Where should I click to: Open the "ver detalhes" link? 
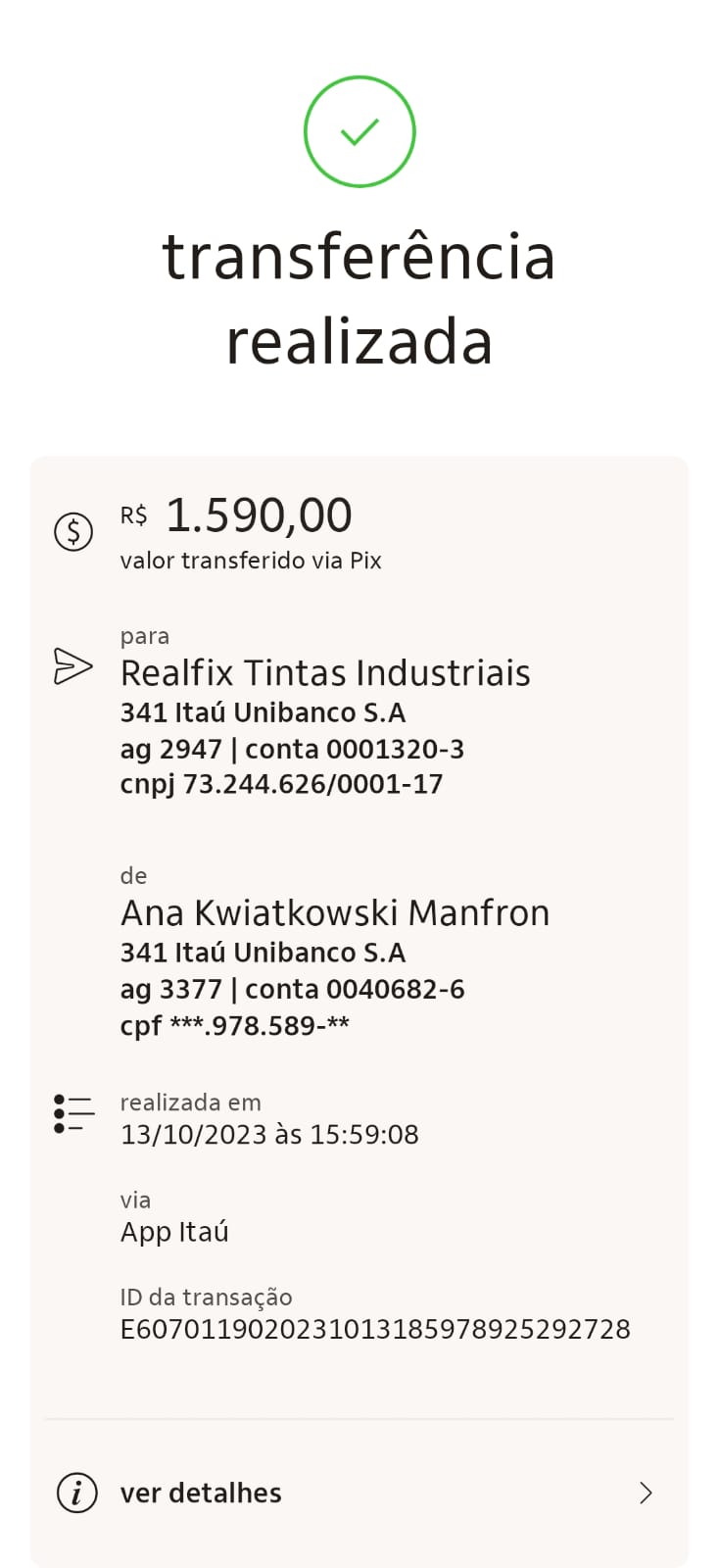[201, 1493]
